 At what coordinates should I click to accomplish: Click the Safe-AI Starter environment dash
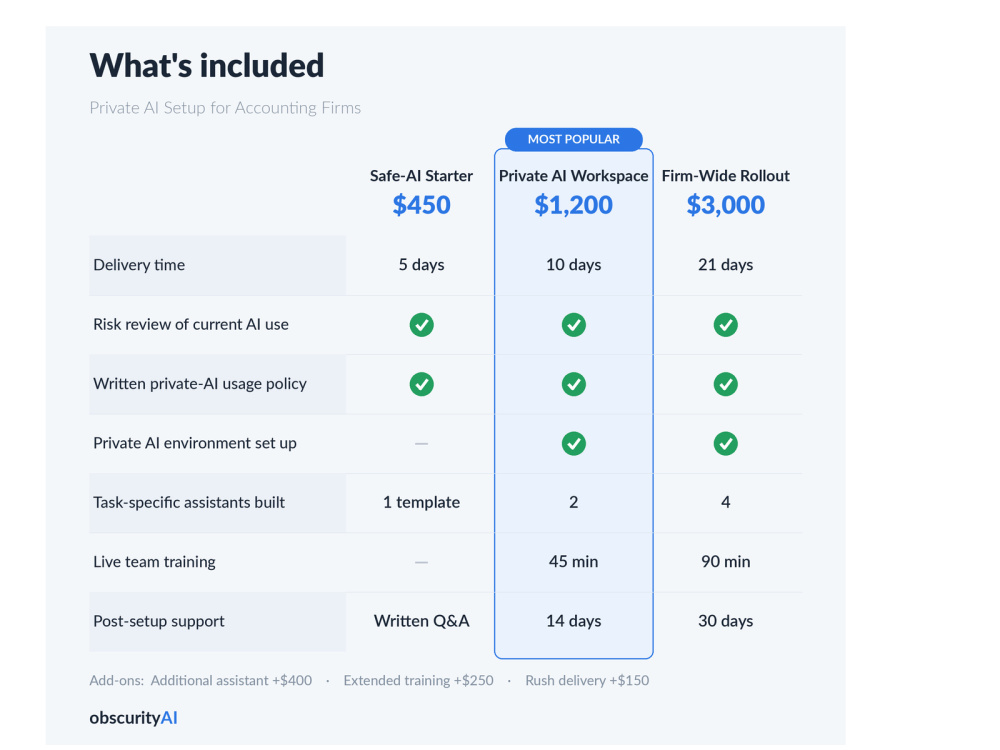[422, 443]
